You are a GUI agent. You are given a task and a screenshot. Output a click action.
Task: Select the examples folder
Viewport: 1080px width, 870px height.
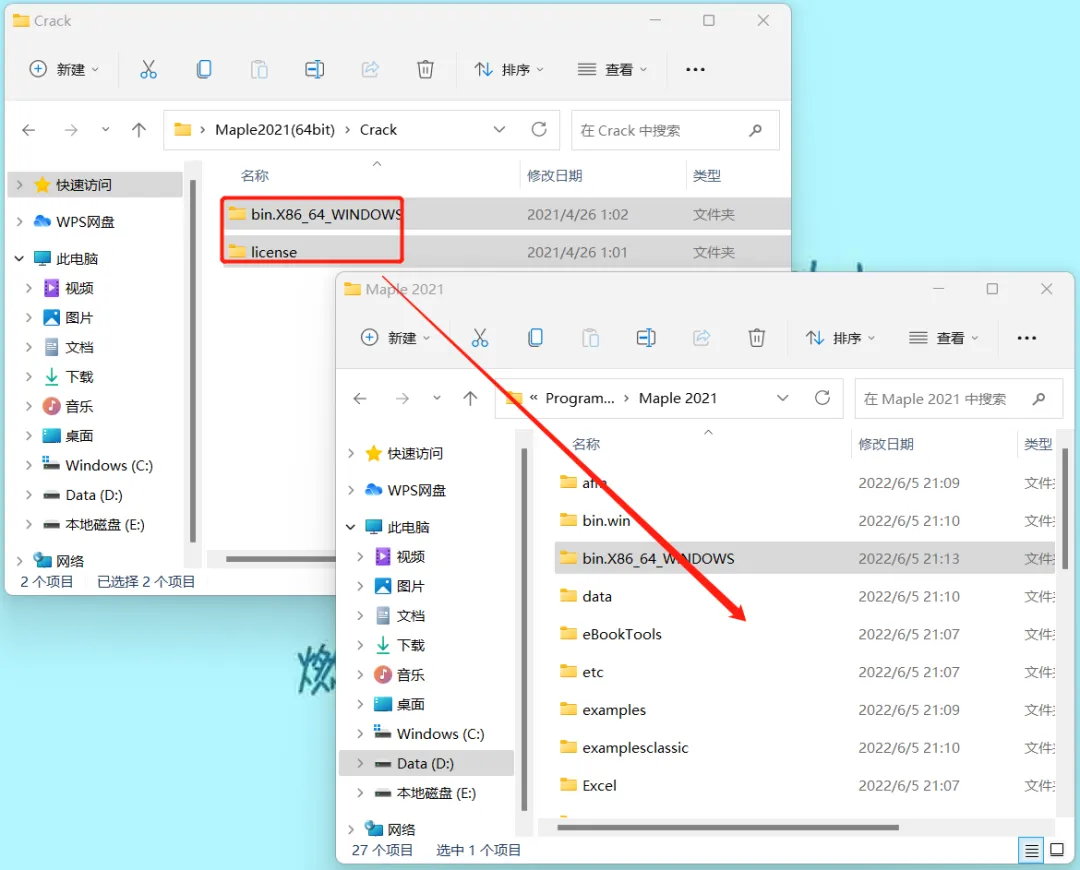click(x=804, y=710)
